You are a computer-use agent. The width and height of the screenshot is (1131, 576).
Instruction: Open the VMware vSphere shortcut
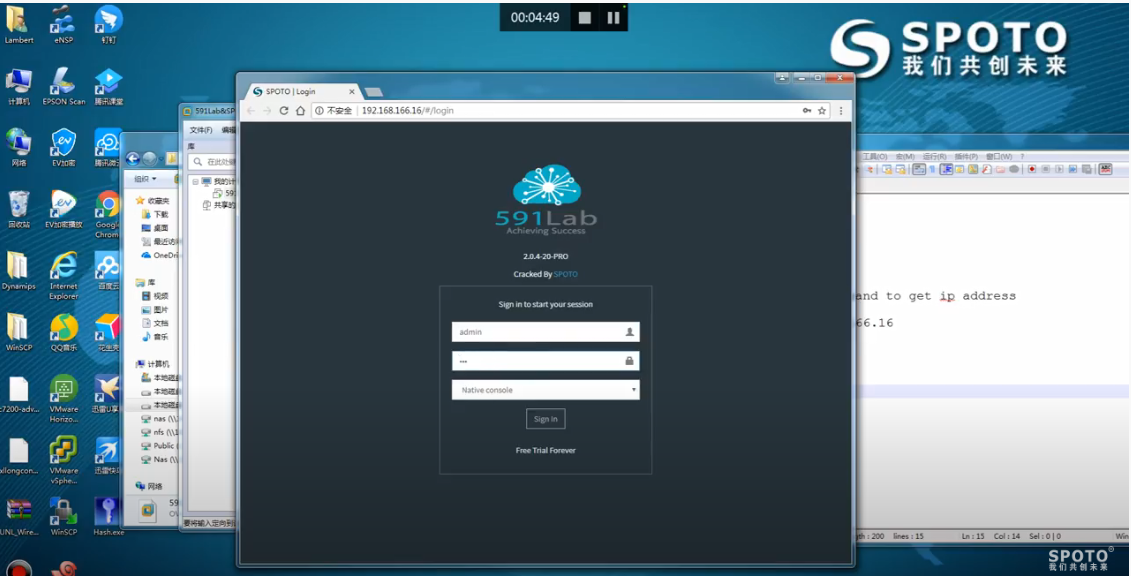[x=63, y=460]
